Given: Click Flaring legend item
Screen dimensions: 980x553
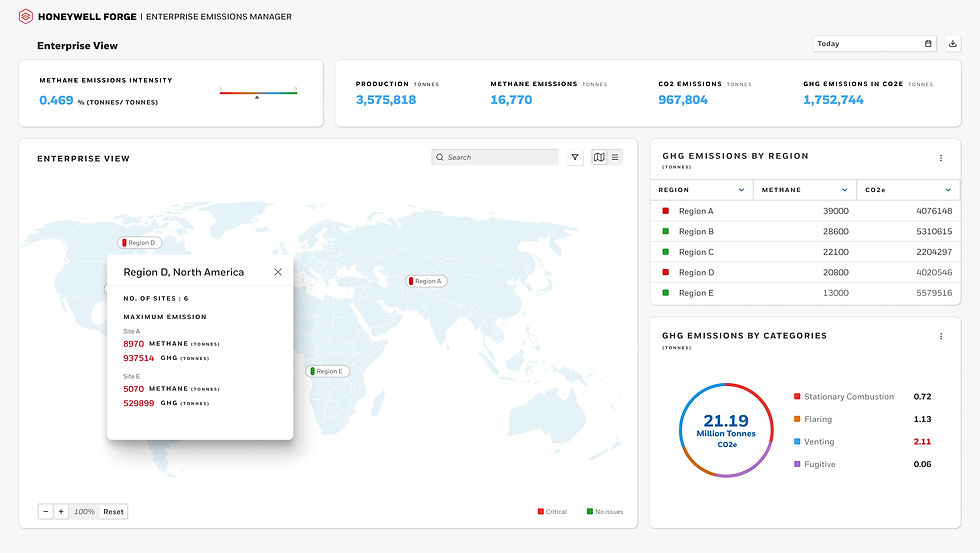Looking at the screenshot, I should click(812, 419).
